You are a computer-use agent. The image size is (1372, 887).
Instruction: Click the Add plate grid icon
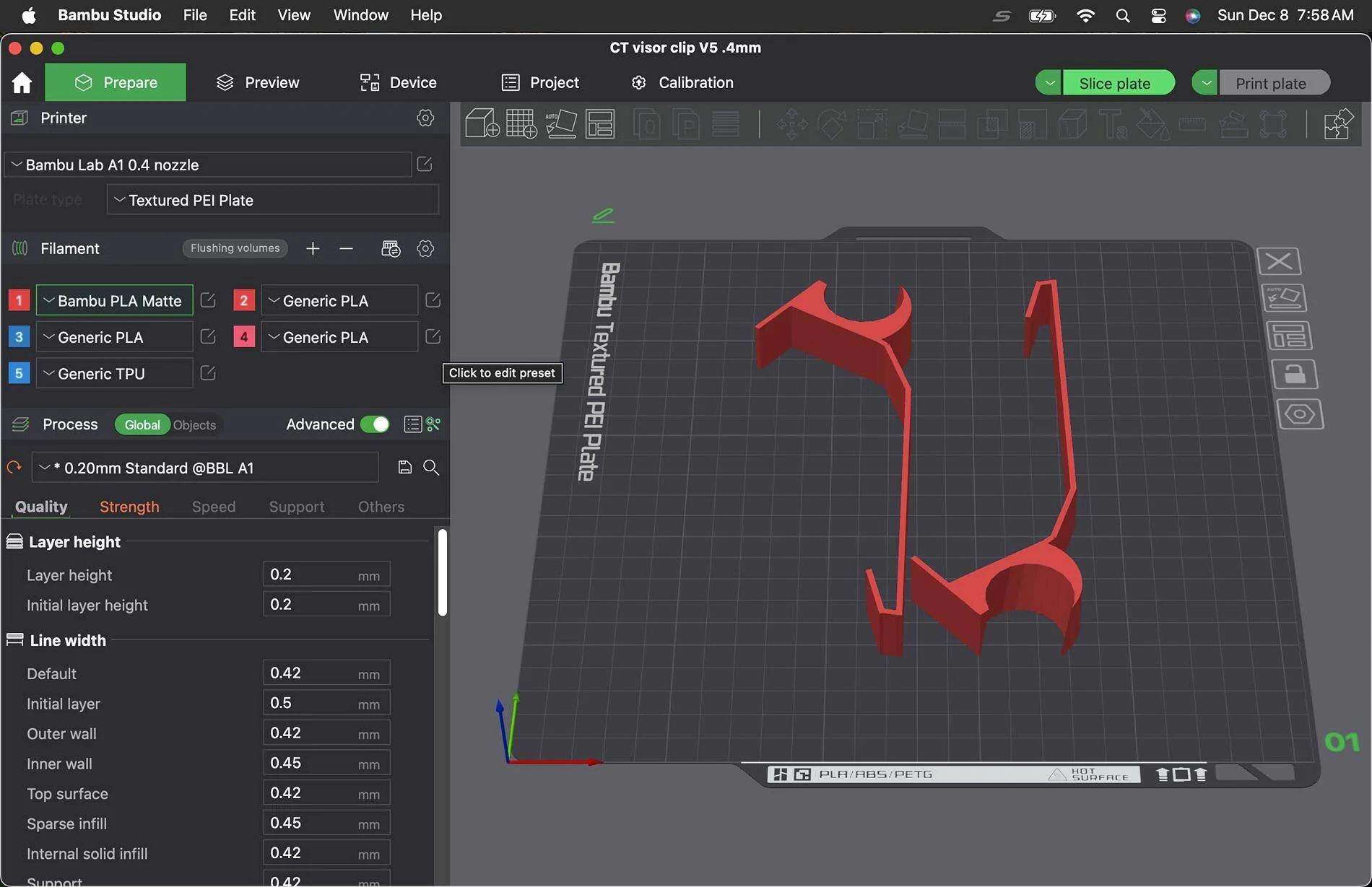click(521, 123)
